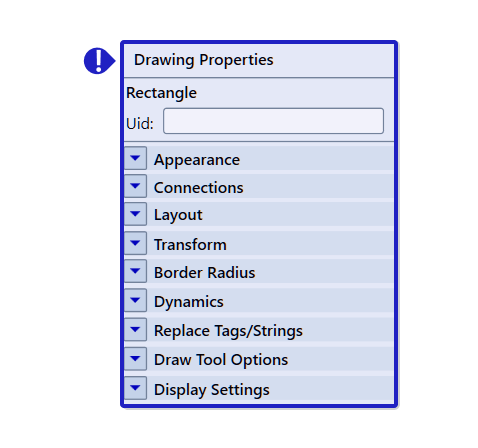This screenshot has width=478, height=448.
Task: Open the Transform section label
Action: point(190,245)
